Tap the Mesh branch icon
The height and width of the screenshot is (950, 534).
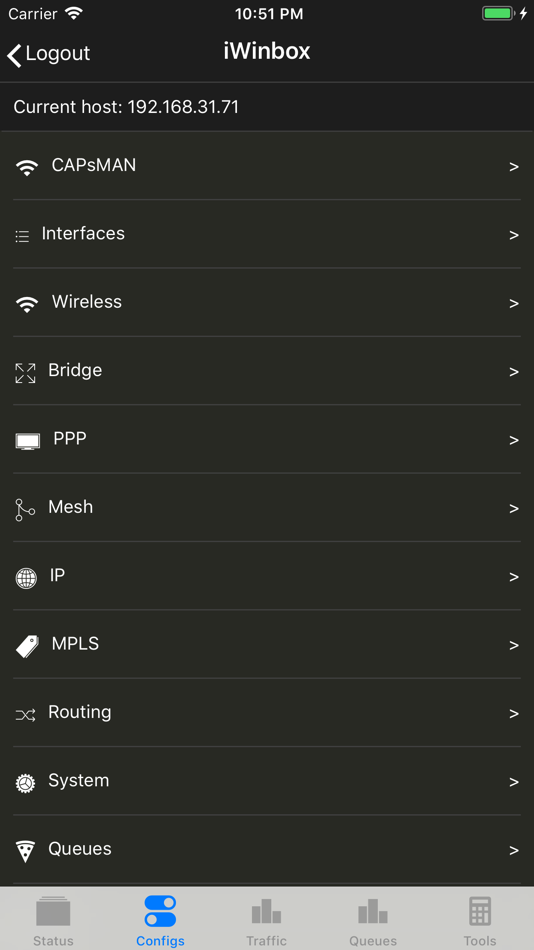pyautogui.click(x=25, y=510)
